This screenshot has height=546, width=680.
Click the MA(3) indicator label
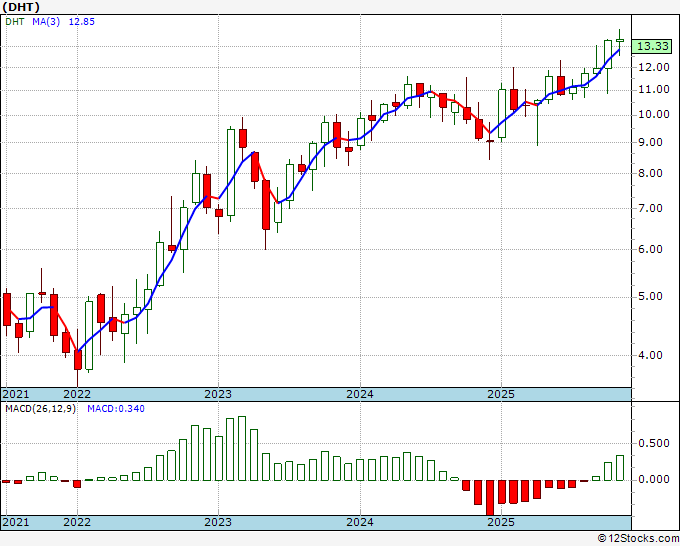46,22
